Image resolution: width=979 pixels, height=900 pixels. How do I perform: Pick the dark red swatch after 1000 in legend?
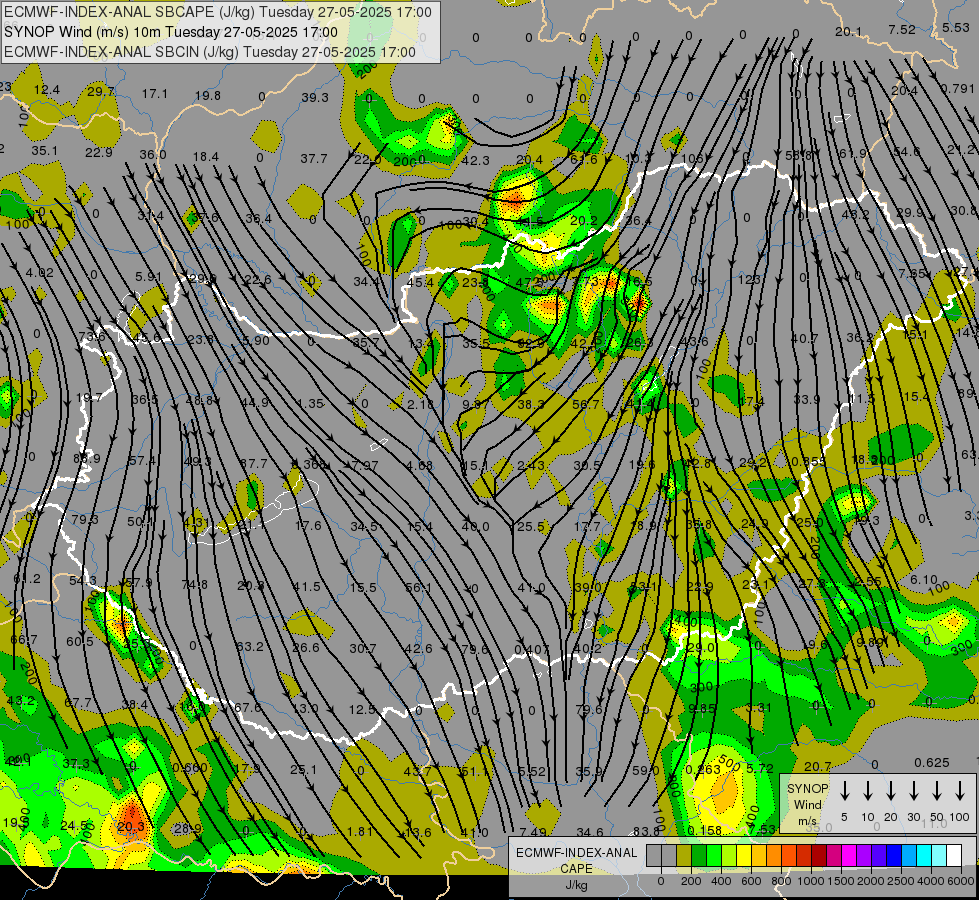point(819,855)
